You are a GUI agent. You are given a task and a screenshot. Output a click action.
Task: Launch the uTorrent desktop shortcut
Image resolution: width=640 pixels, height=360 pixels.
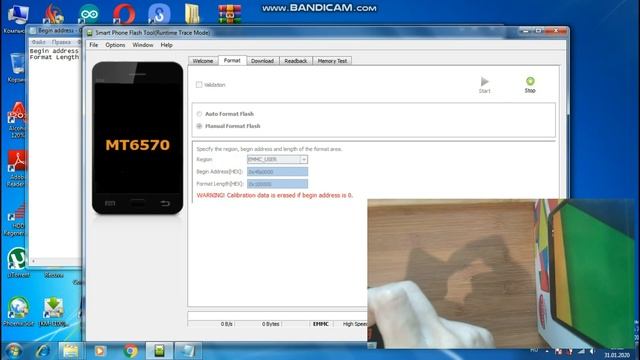click(17, 262)
